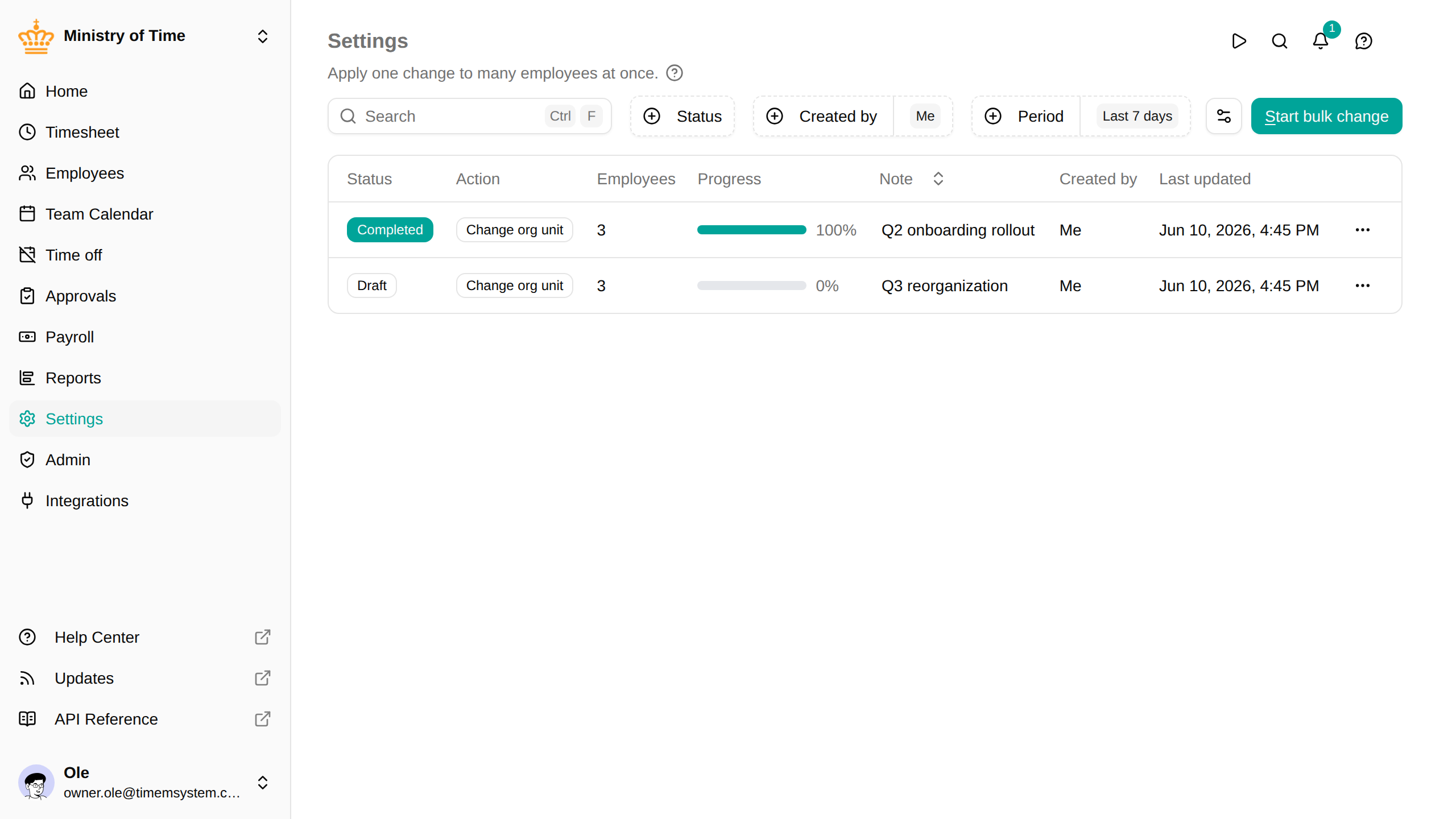This screenshot has height=819, width=1456.
Task: Click the 100% progress bar
Action: [751, 230]
